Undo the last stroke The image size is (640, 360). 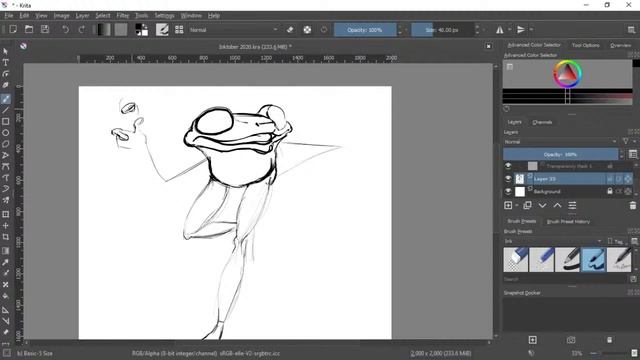65,29
